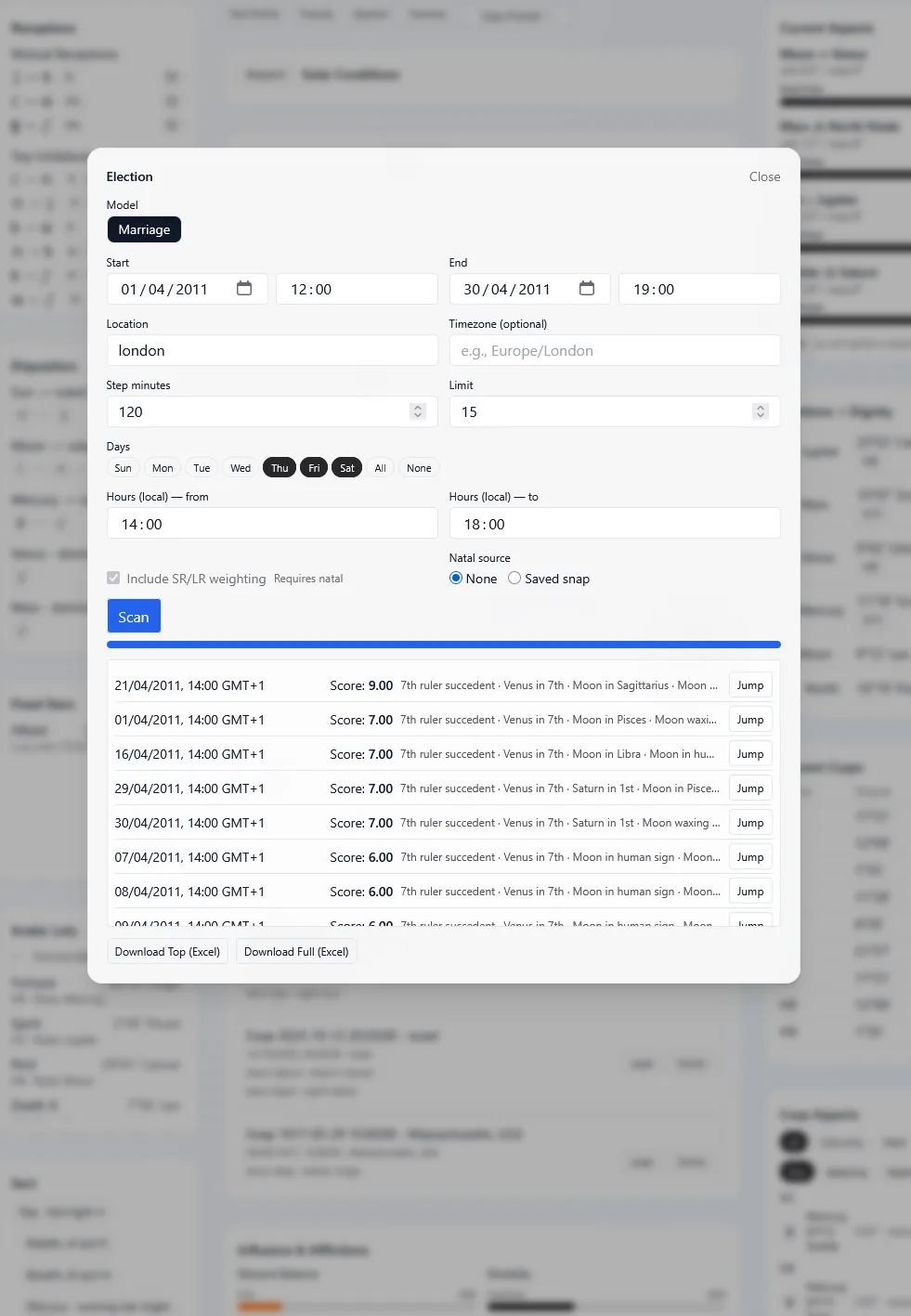Select the Marriage model tab

click(x=144, y=229)
